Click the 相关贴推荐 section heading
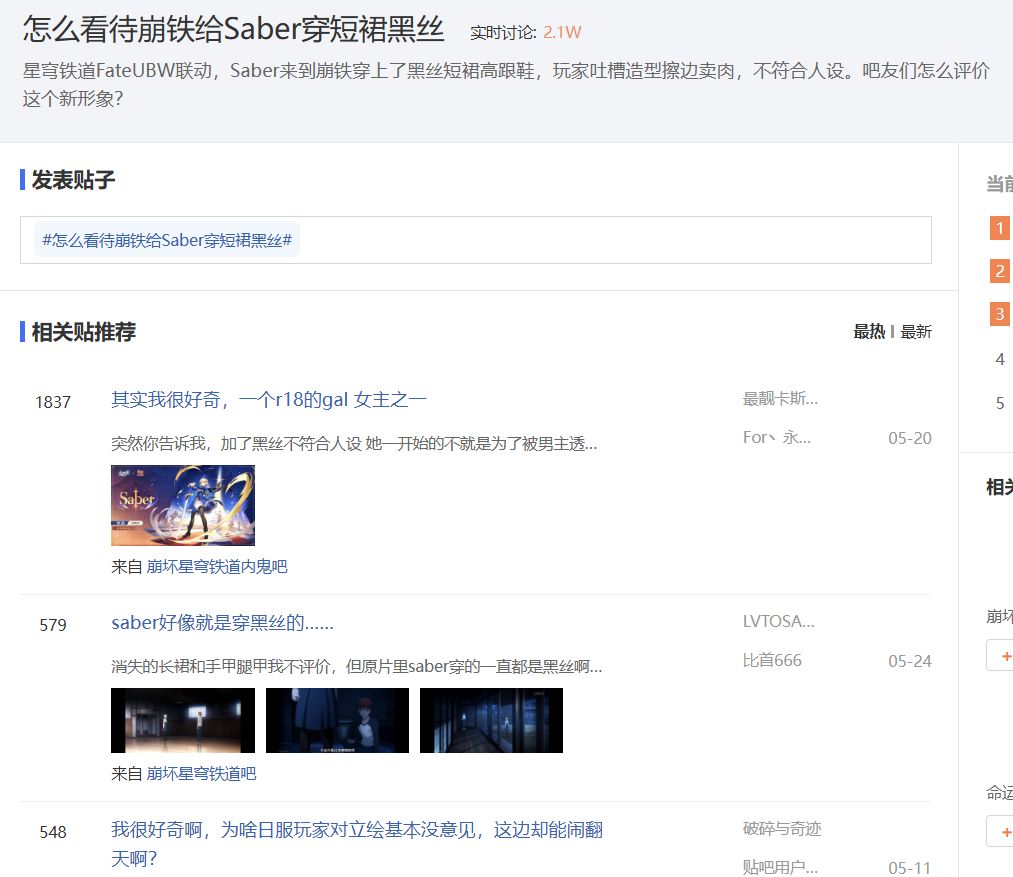1013x877 pixels. (83, 332)
